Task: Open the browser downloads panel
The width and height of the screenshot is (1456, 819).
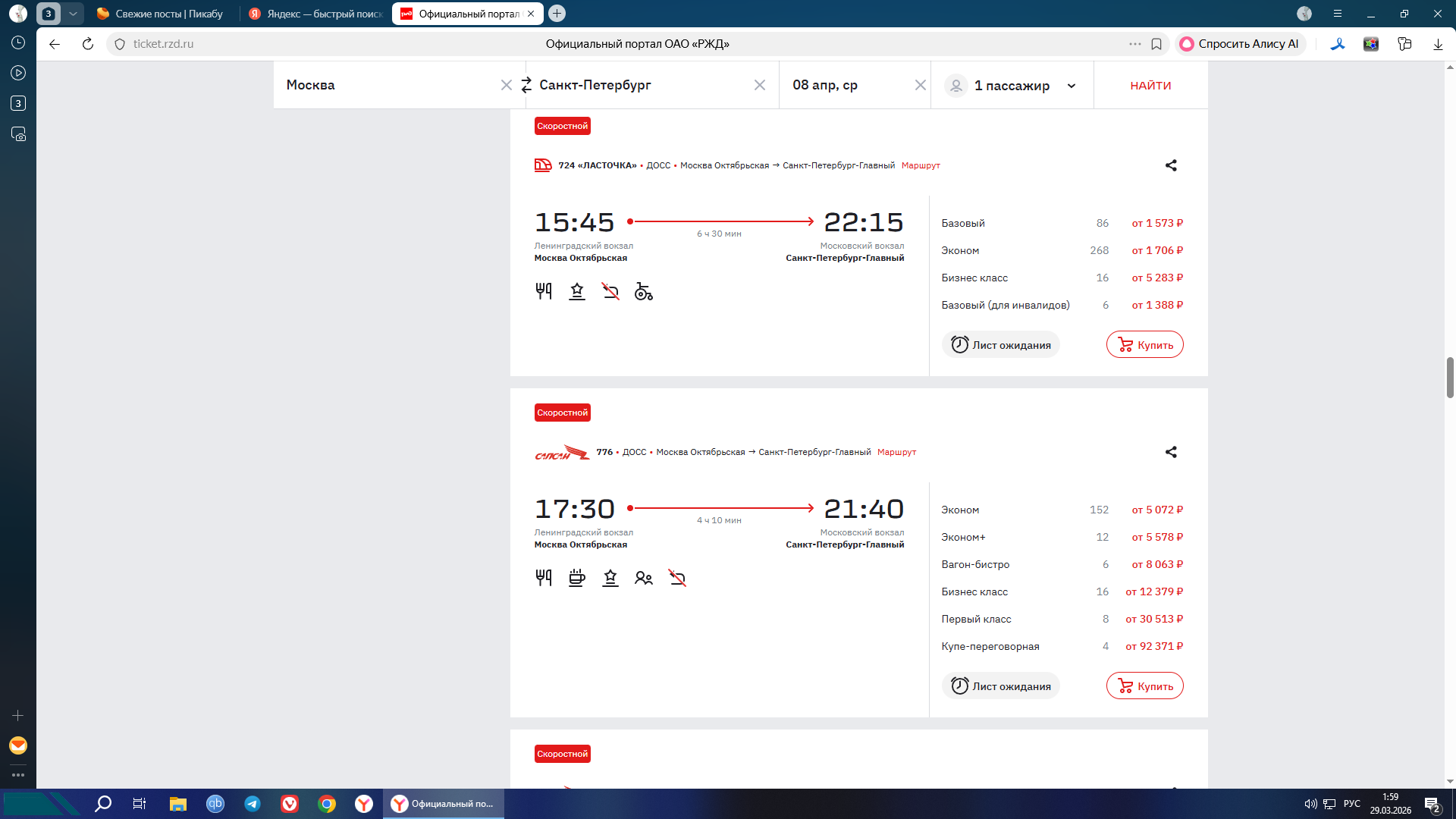Action: pyautogui.click(x=1438, y=44)
